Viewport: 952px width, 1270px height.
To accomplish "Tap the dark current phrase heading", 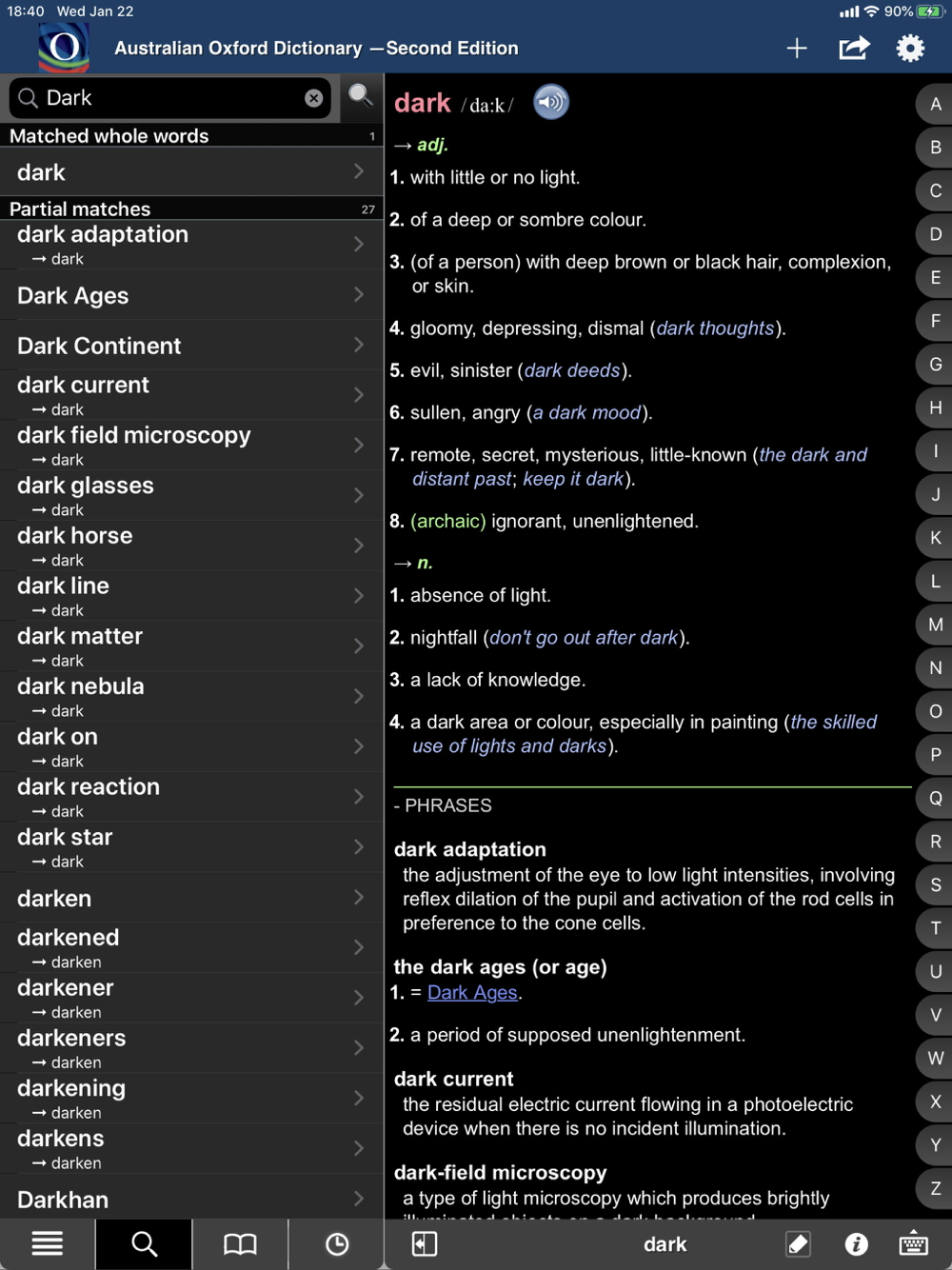I will [453, 1079].
